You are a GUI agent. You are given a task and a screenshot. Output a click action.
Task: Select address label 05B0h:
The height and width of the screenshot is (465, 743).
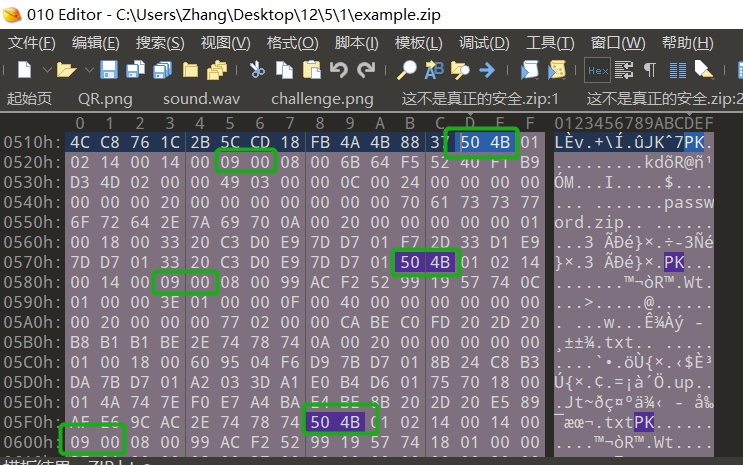pos(32,342)
